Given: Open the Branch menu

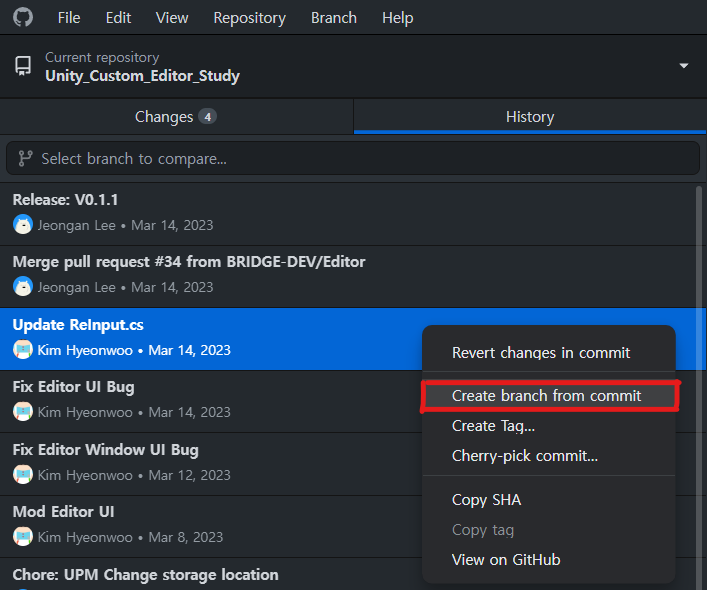Looking at the screenshot, I should pyautogui.click(x=334, y=18).
